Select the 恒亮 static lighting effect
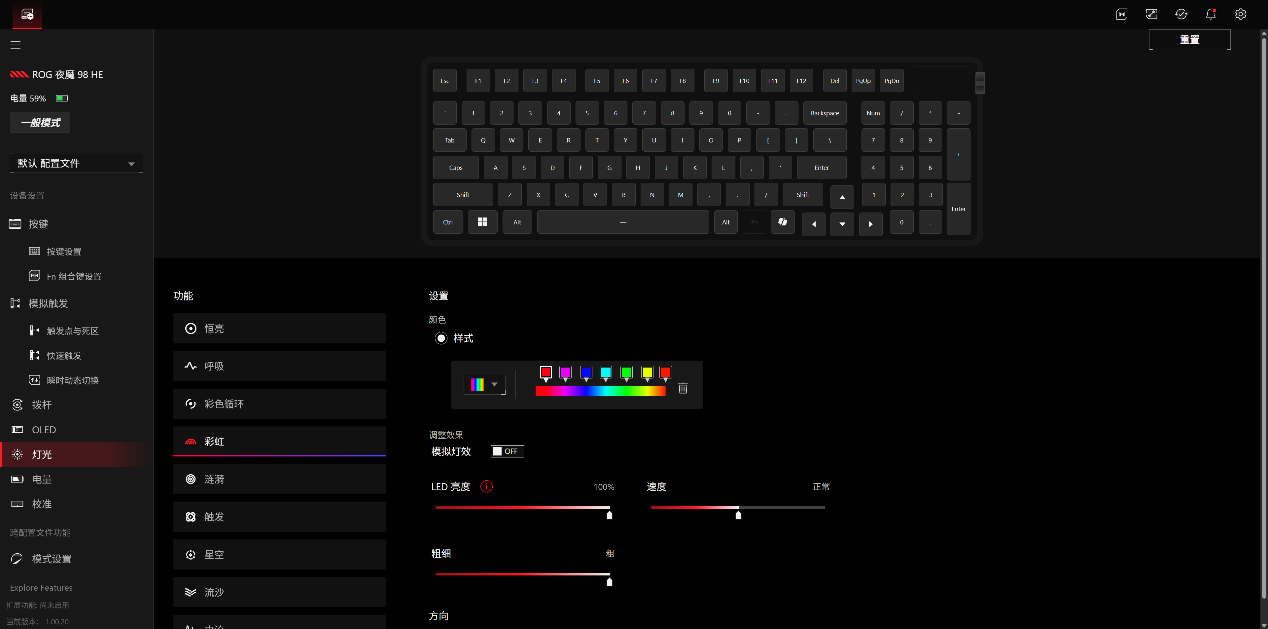This screenshot has width=1268, height=629. pyautogui.click(x=279, y=328)
